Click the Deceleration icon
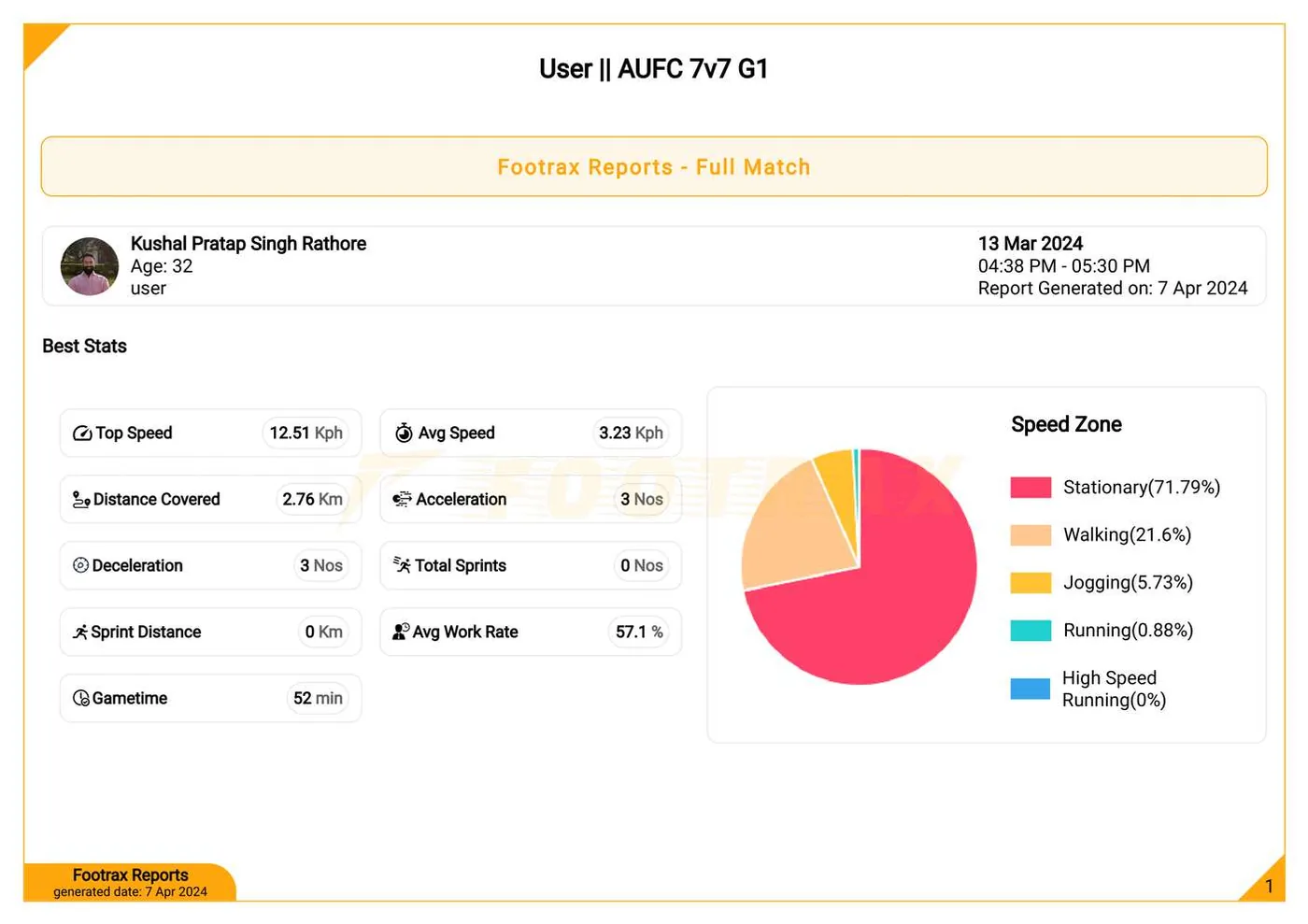Viewport: 1308px width, 924px height. pos(80,565)
